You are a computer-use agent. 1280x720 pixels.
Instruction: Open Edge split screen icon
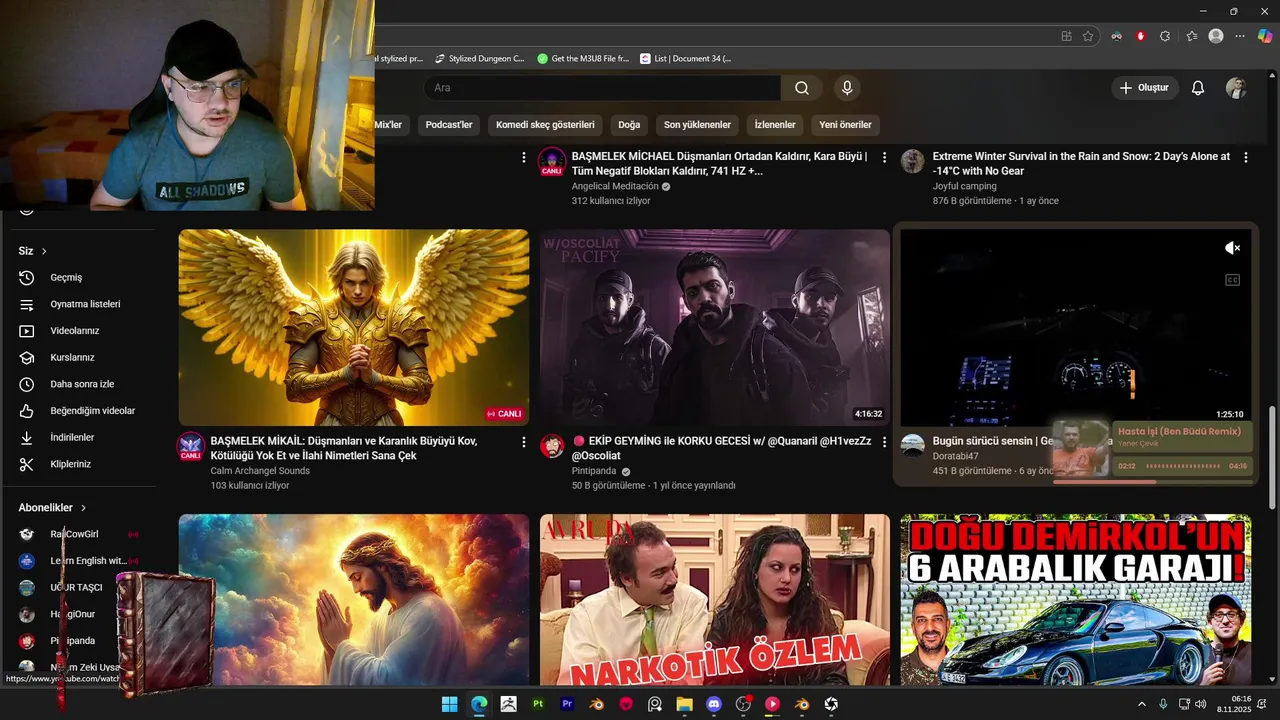click(1066, 36)
